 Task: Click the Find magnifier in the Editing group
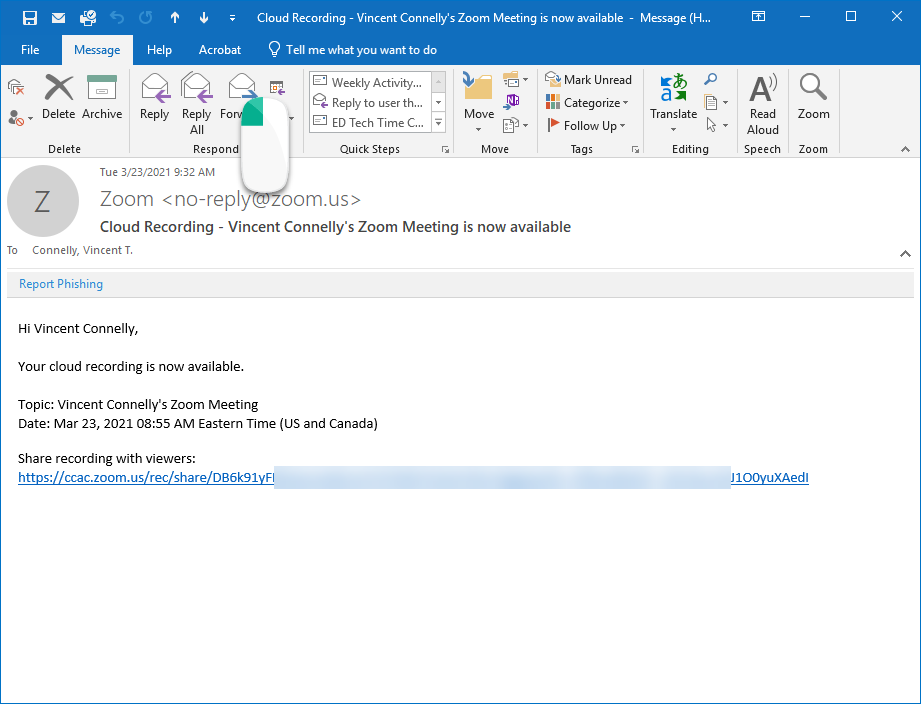pos(709,80)
